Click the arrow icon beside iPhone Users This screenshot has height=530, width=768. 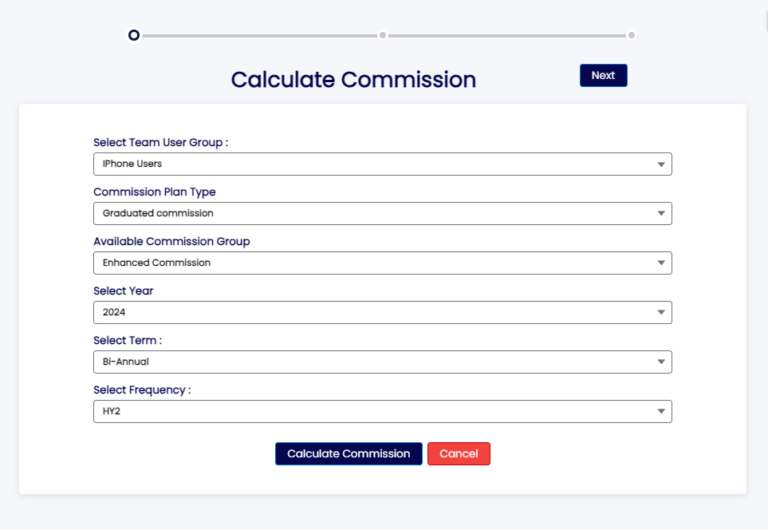[x=661, y=164]
